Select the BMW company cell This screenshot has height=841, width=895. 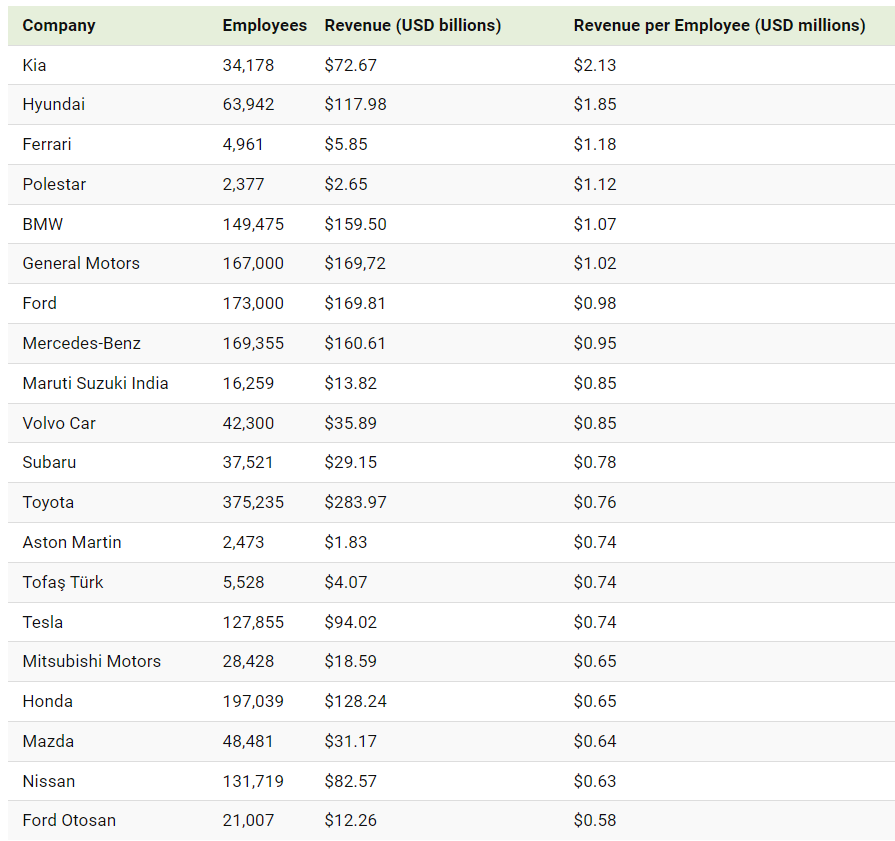tap(43, 224)
